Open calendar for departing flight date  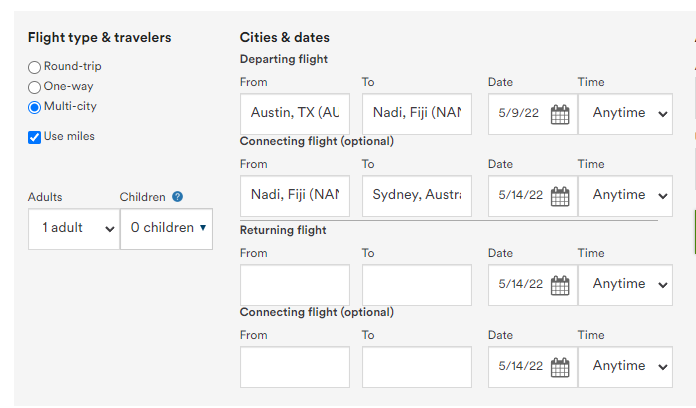coord(560,114)
